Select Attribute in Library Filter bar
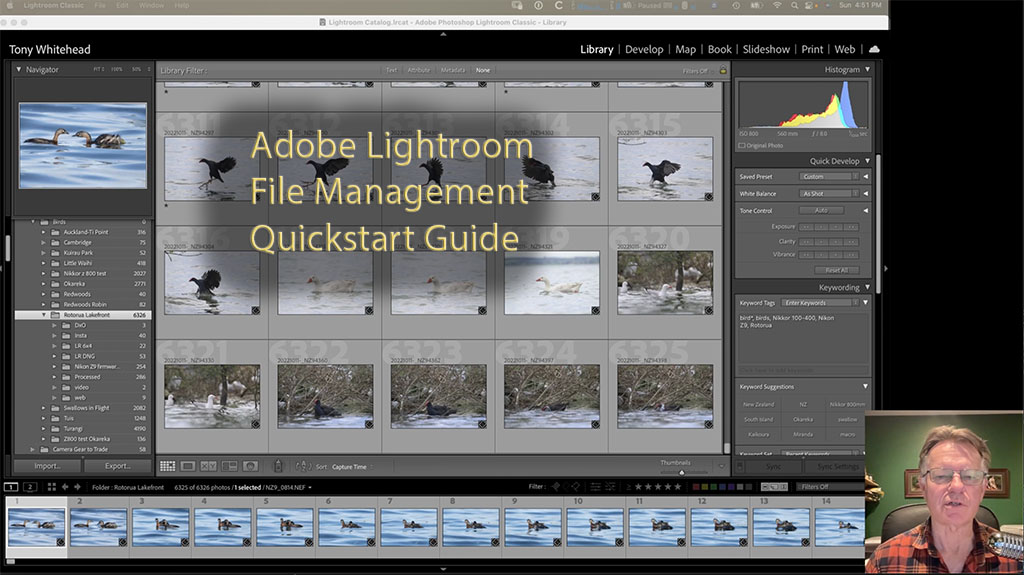Image resolution: width=1024 pixels, height=575 pixels. [419, 70]
